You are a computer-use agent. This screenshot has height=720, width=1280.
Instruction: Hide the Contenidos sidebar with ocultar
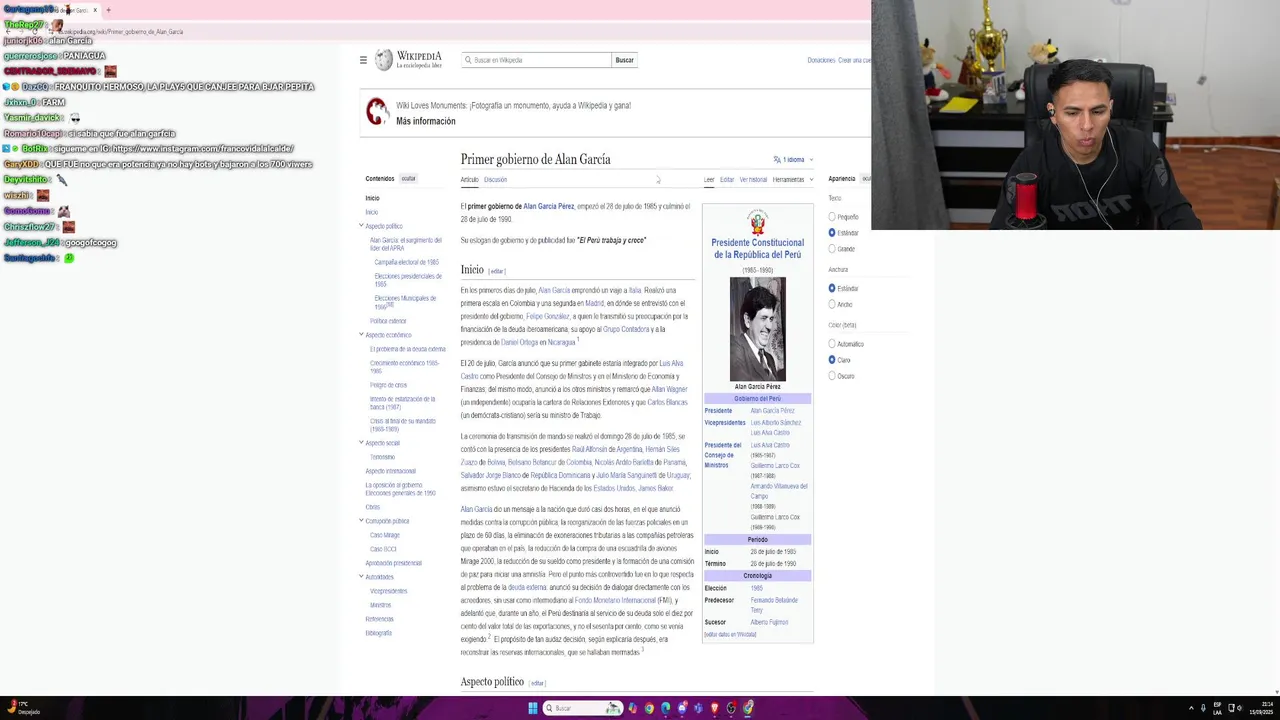click(x=408, y=179)
